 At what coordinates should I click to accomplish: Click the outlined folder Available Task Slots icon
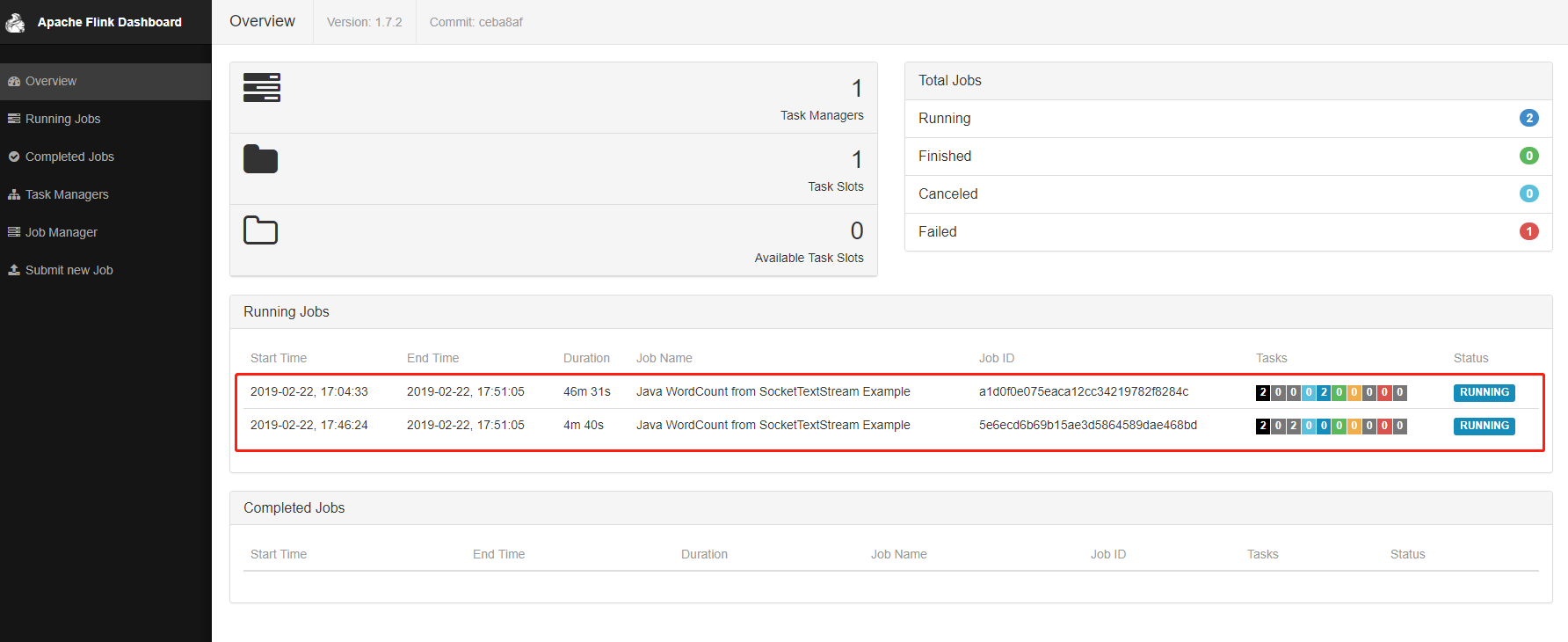click(260, 230)
